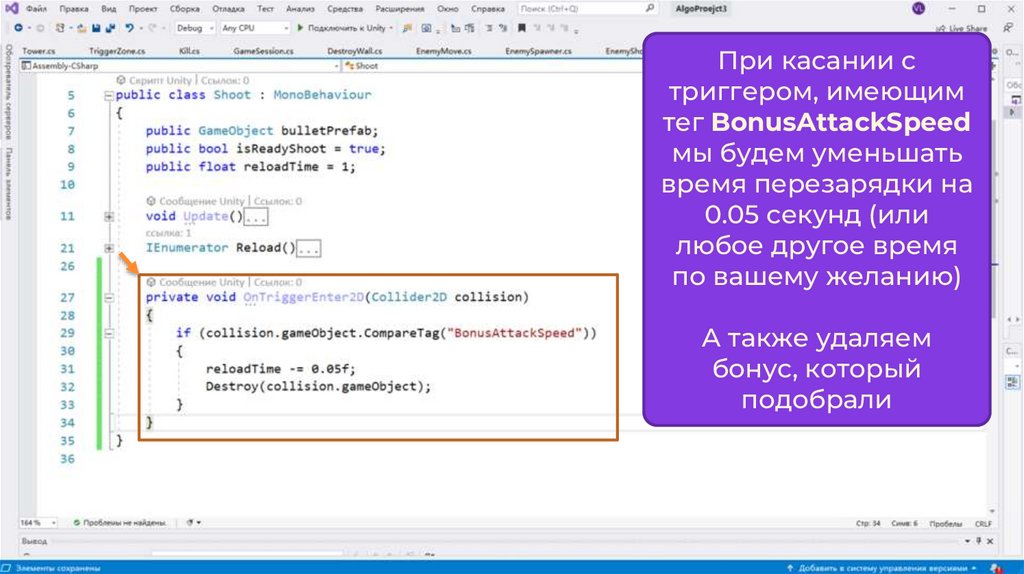Viewport: 1024px width, 574px height.
Task: Collapse the Shoot class region
Action: tap(108, 95)
